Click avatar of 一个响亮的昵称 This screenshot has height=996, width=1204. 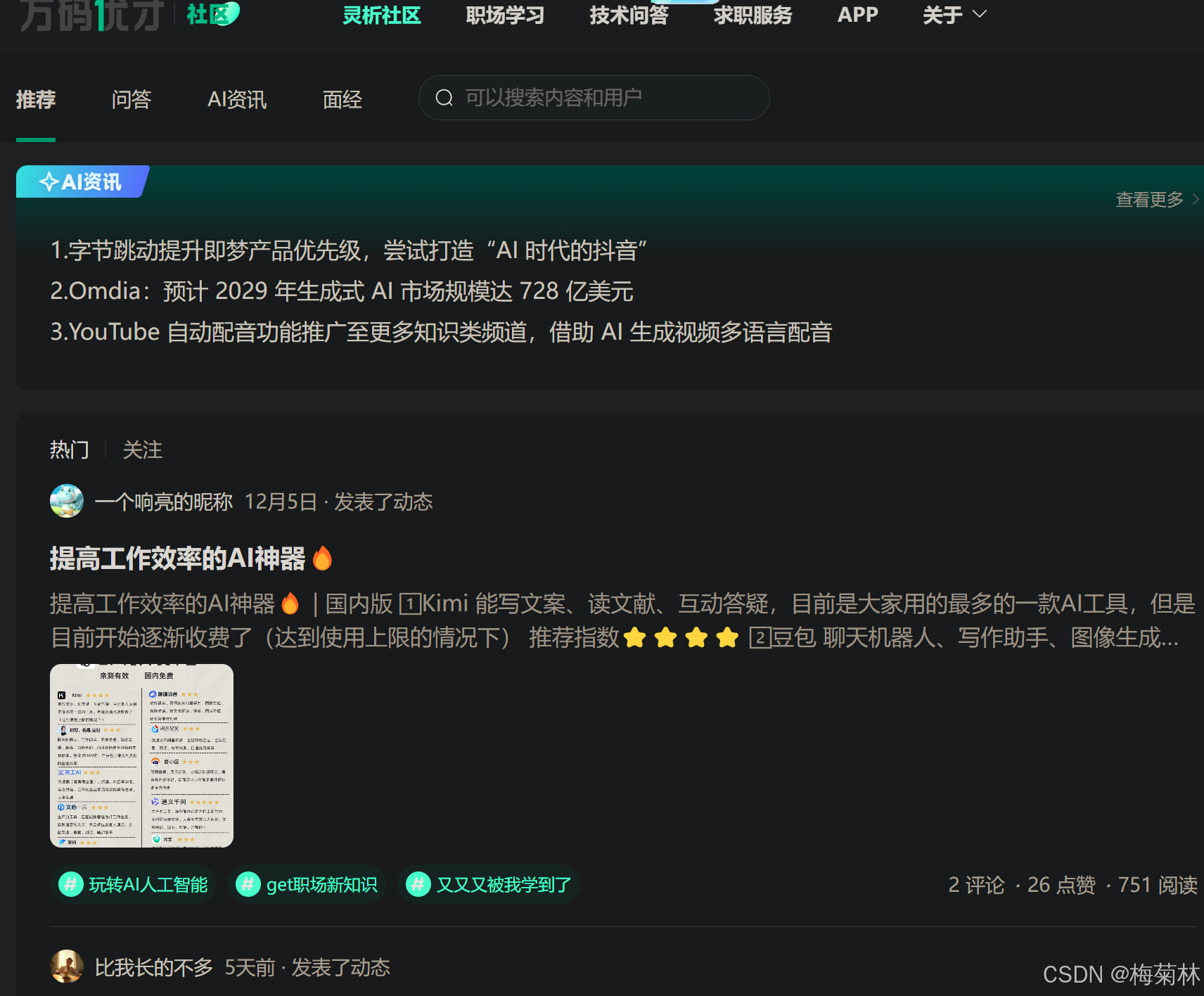pos(67,502)
